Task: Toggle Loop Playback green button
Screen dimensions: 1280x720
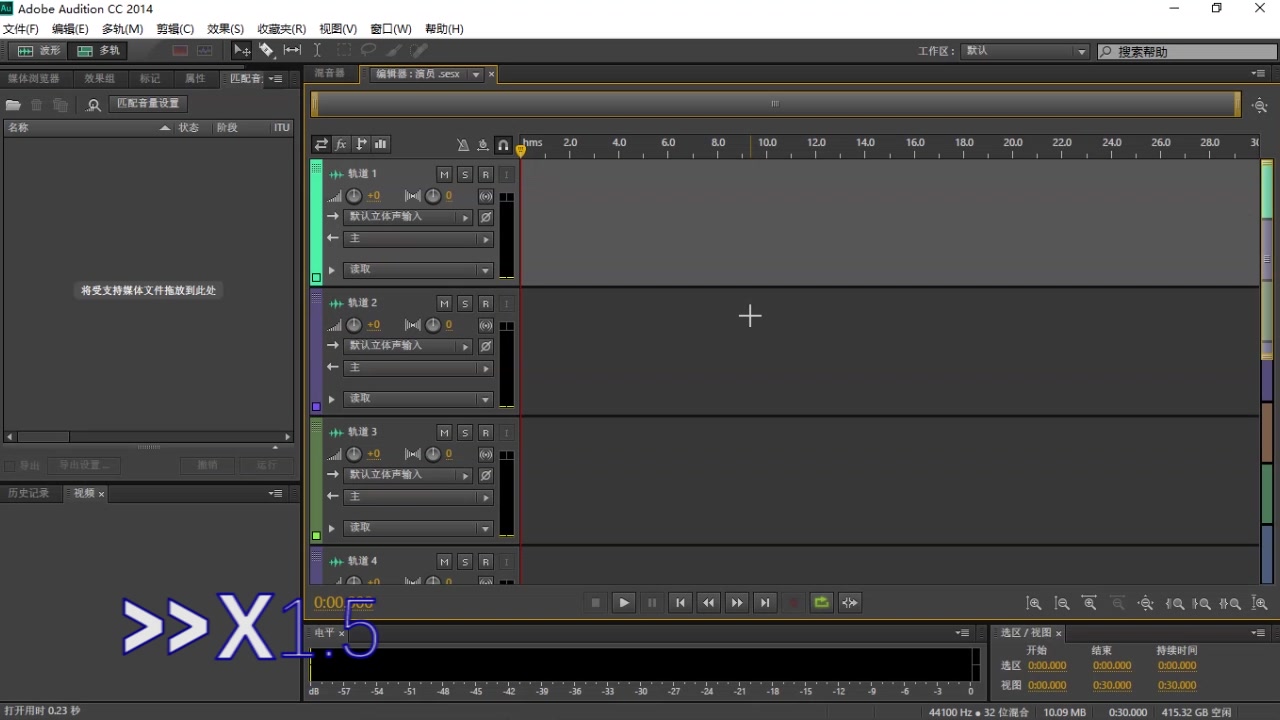Action: [821, 602]
